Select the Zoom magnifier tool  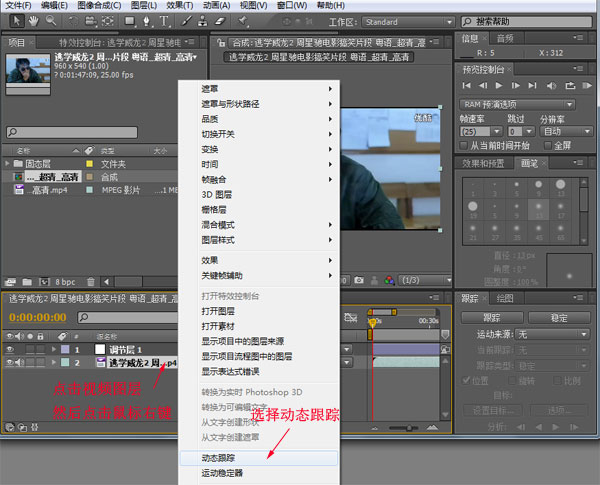(x=51, y=21)
